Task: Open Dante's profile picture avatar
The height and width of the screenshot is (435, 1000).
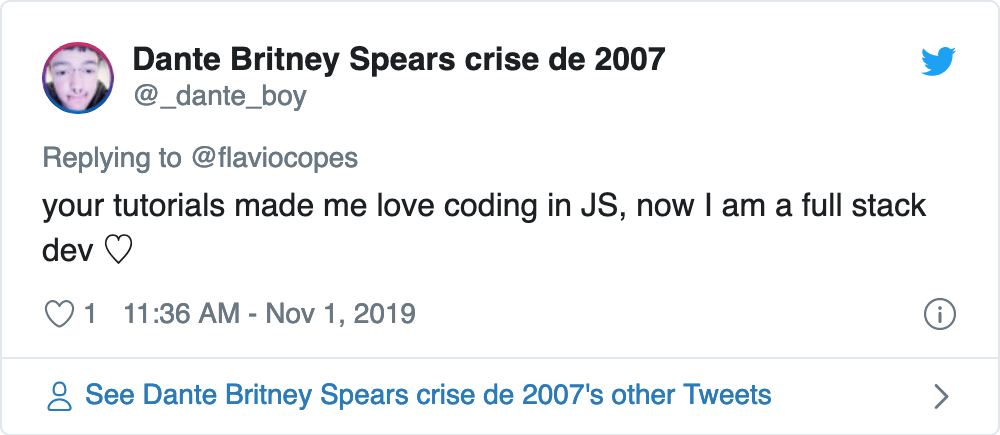Action: coord(77,78)
